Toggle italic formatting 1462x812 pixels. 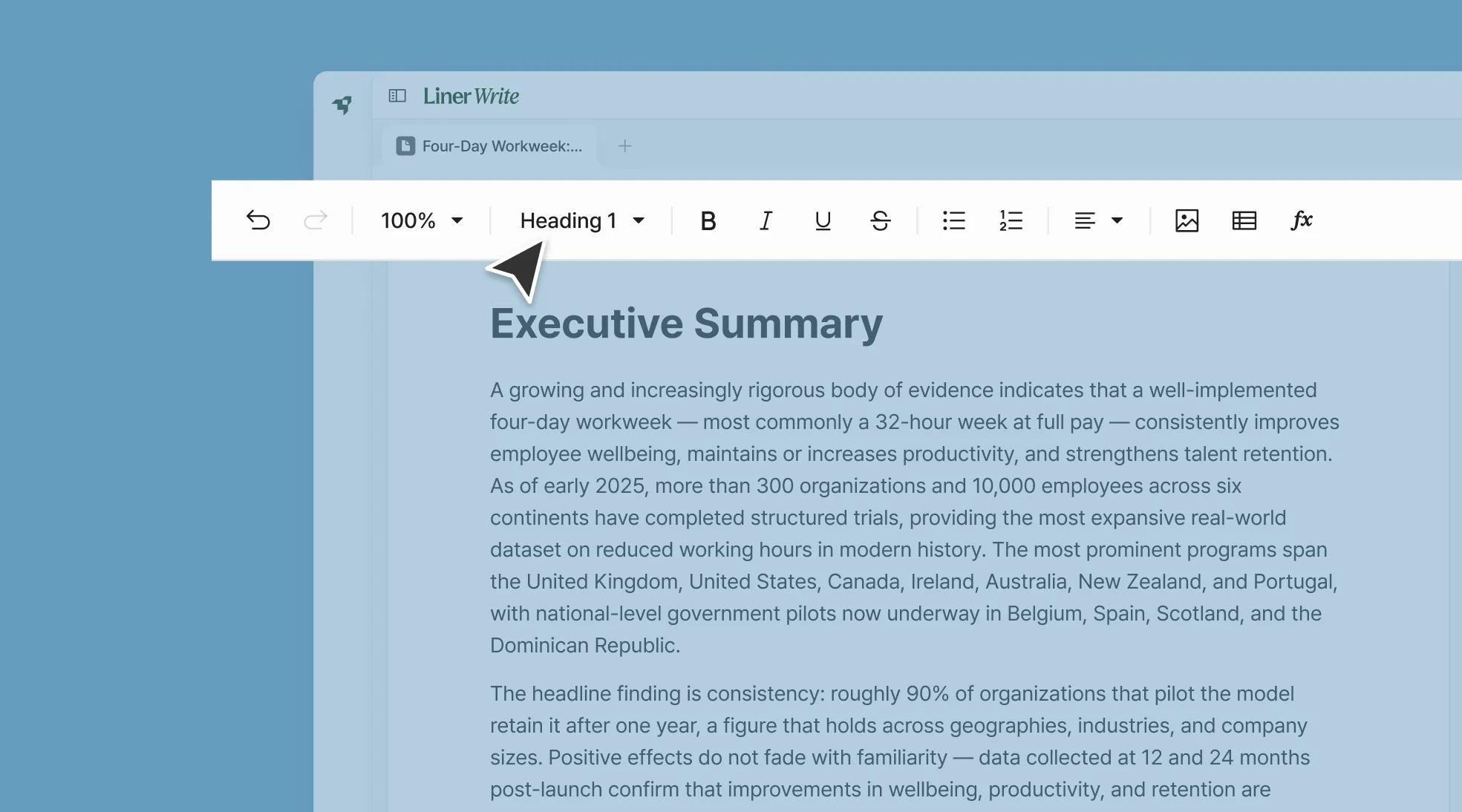(766, 220)
